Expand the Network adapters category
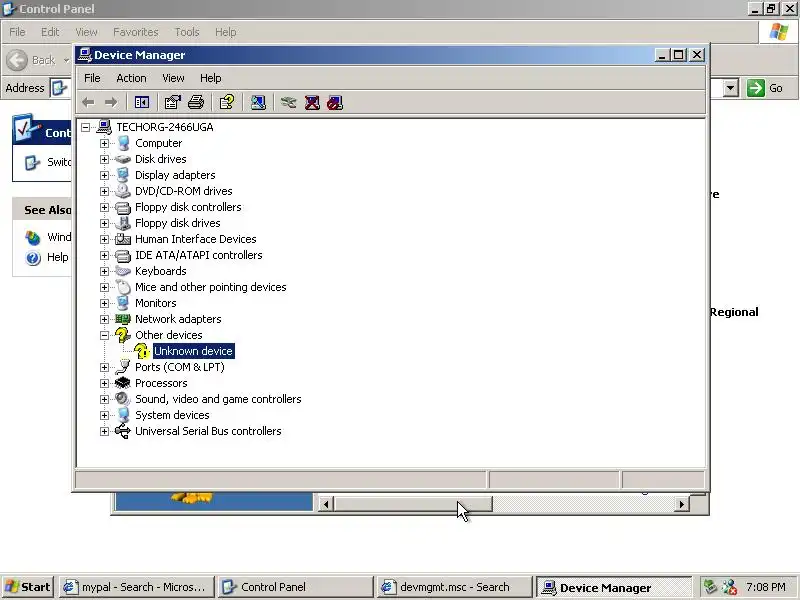Screen dimensions: 800x600 tap(104, 319)
